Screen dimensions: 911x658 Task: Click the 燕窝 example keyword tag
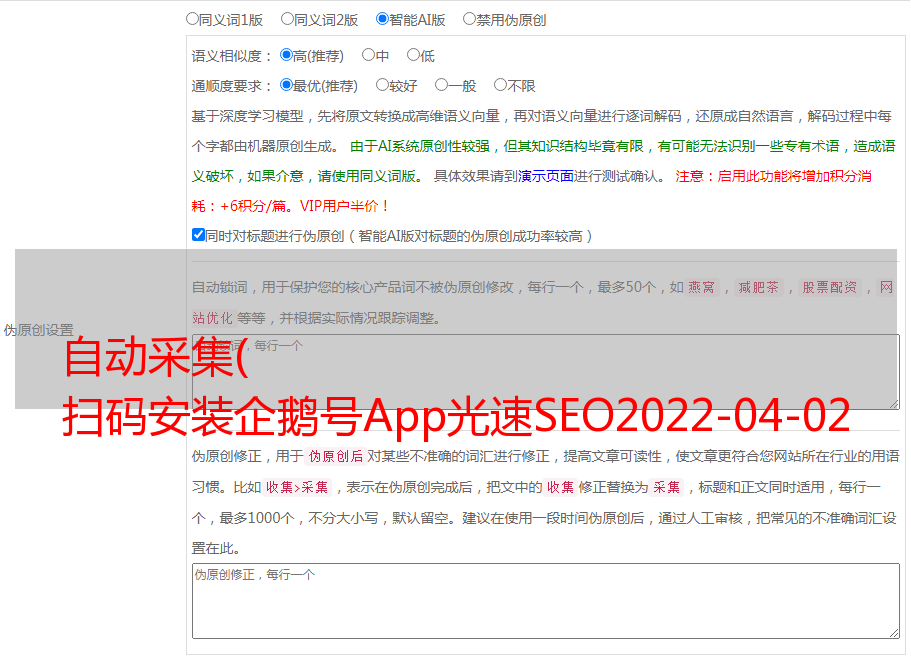click(x=701, y=287)
